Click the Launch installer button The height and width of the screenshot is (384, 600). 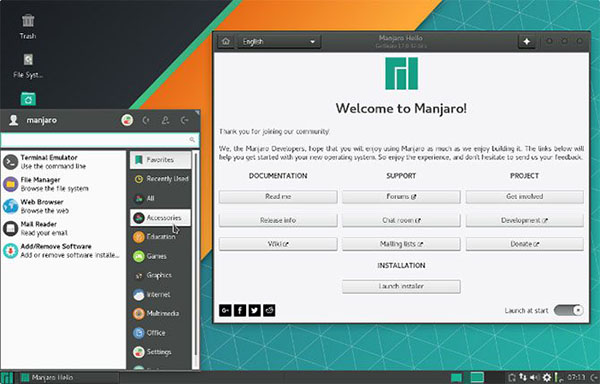pos(401,286)
